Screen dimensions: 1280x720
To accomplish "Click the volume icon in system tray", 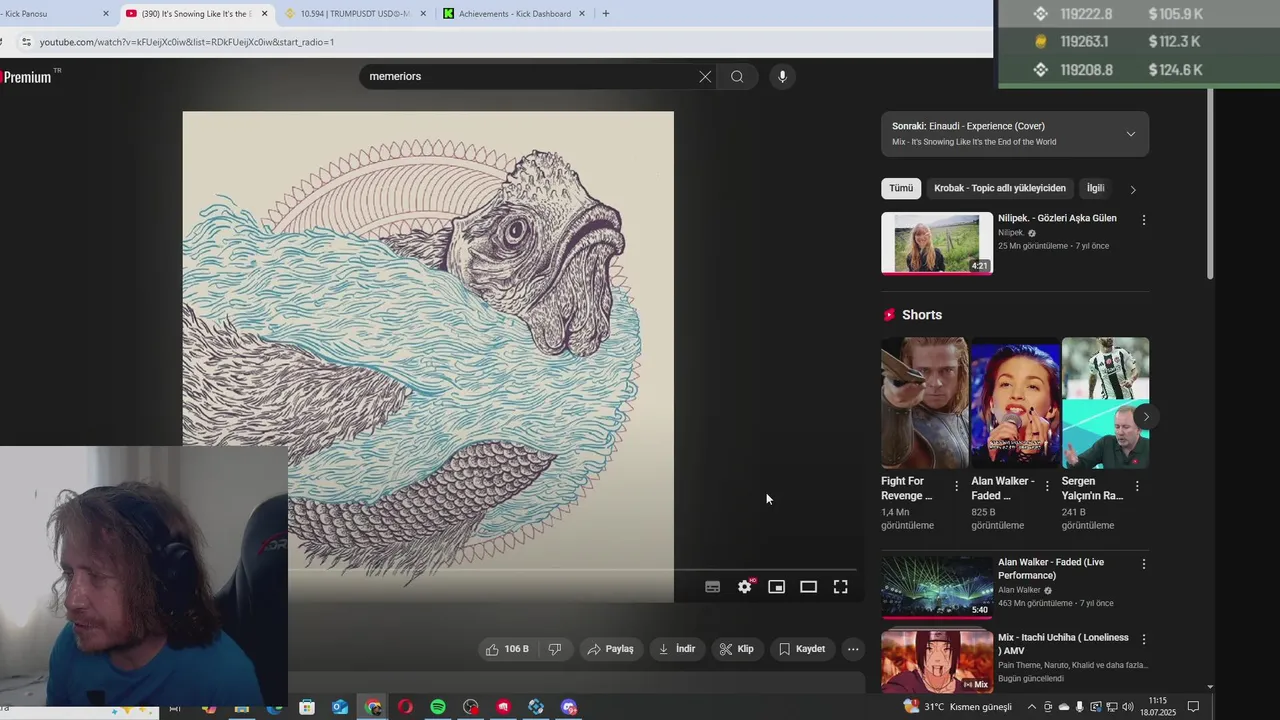I will click(1128, 707).
